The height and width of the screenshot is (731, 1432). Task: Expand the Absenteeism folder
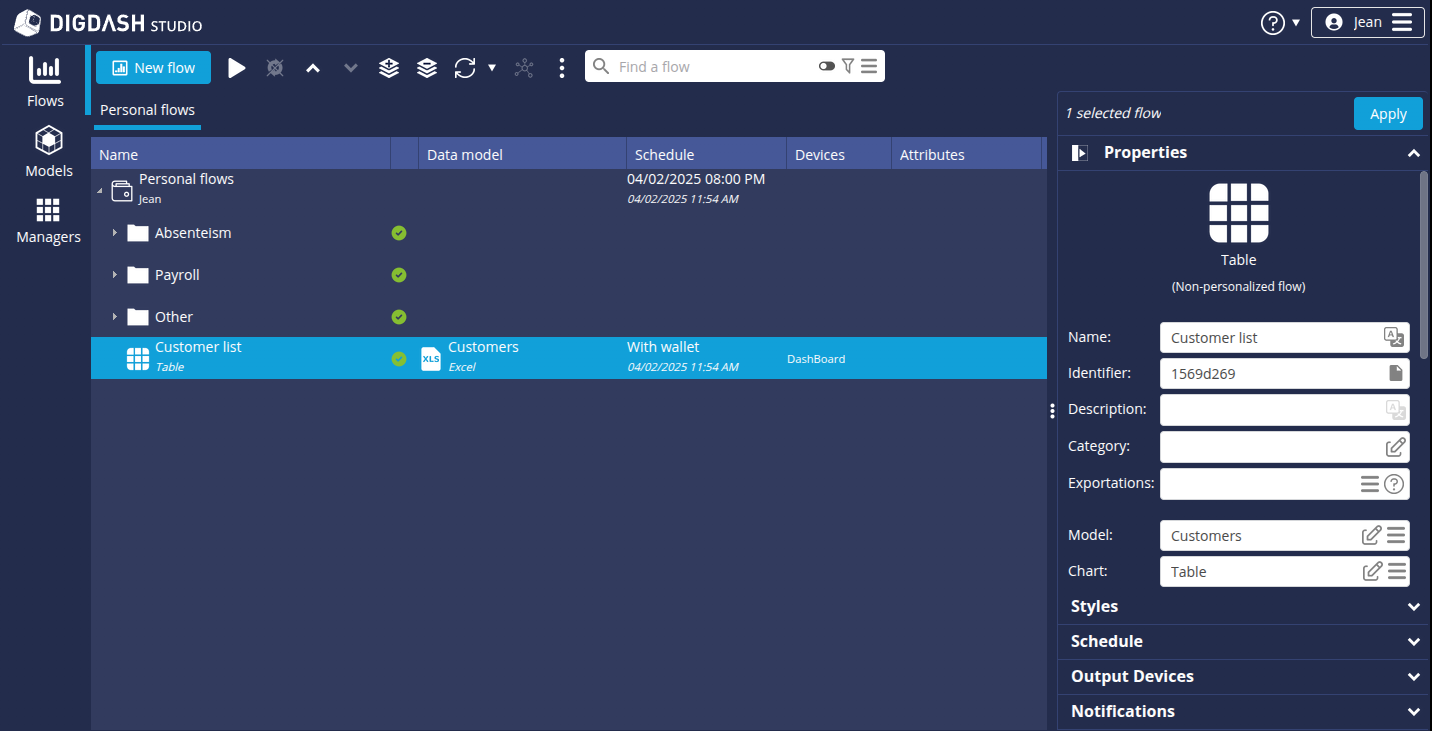click(x=115, y=233)
